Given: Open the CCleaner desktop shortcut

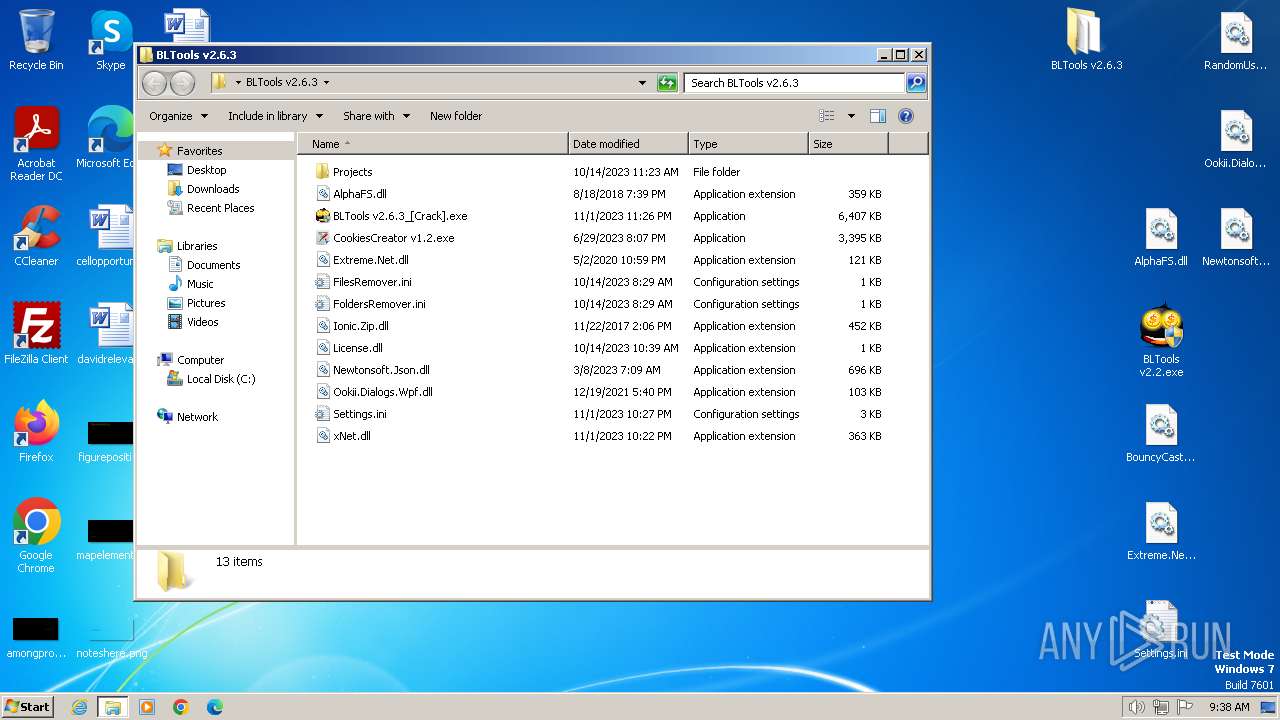Looking at the screenshot, I should [x=36, y=236].
